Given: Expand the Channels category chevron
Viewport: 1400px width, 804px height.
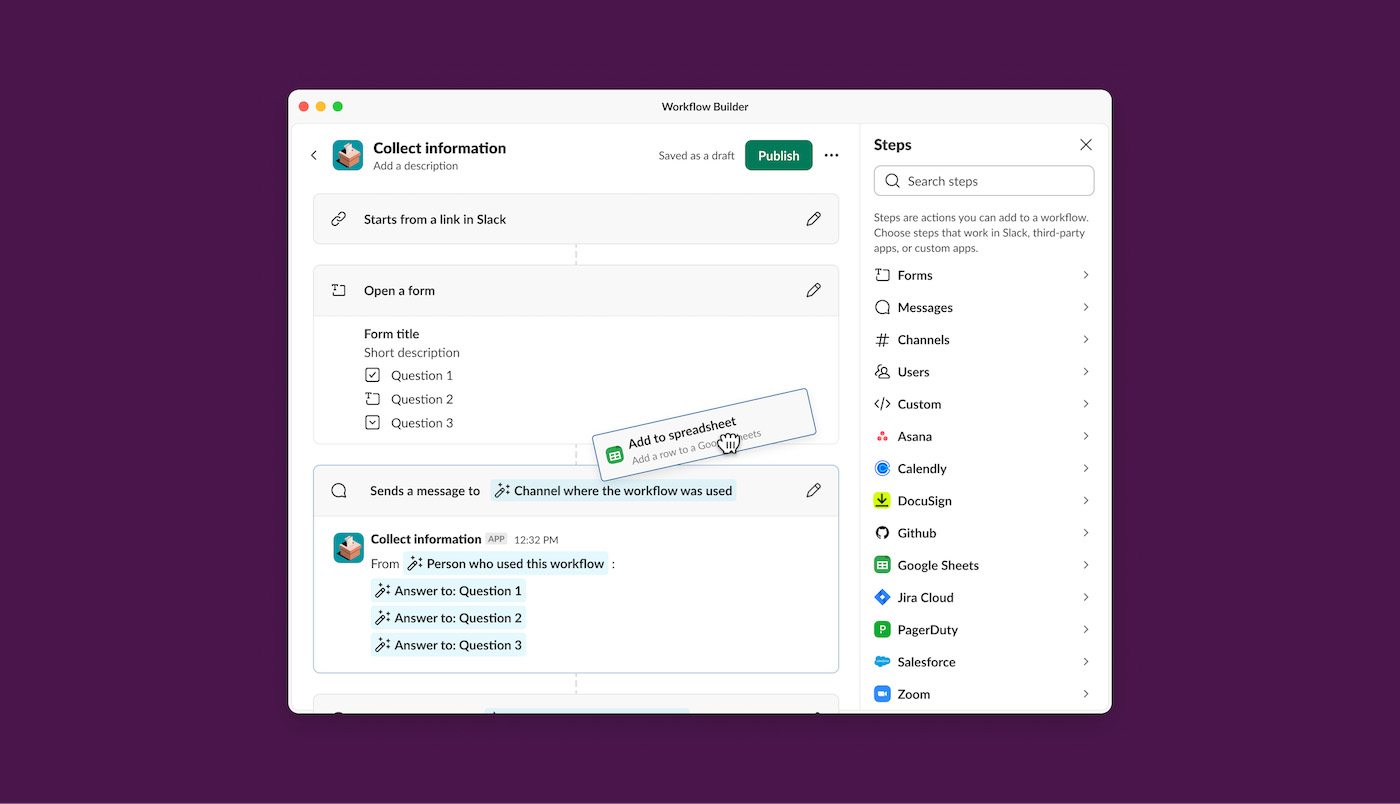Looking at the screenshot, I should coord(1085,340).
